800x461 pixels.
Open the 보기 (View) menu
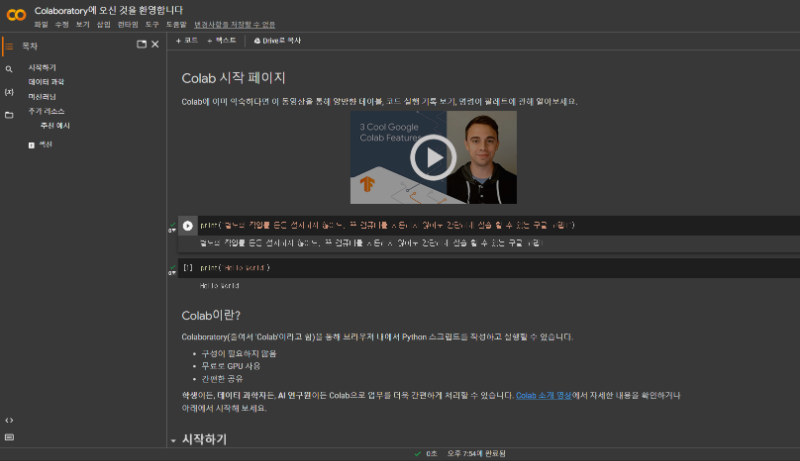click(x=83, y=24)
